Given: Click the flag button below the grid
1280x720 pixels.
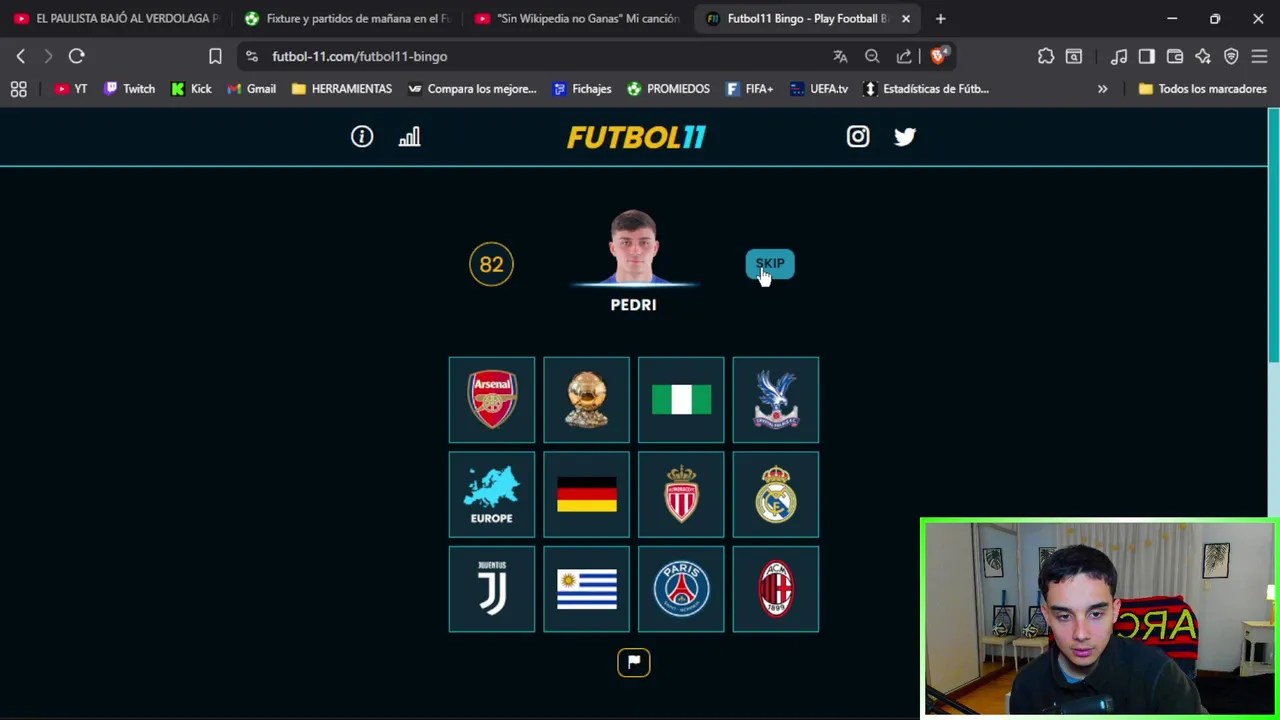Looking at the screenshot, I should (x=634, y=662).
